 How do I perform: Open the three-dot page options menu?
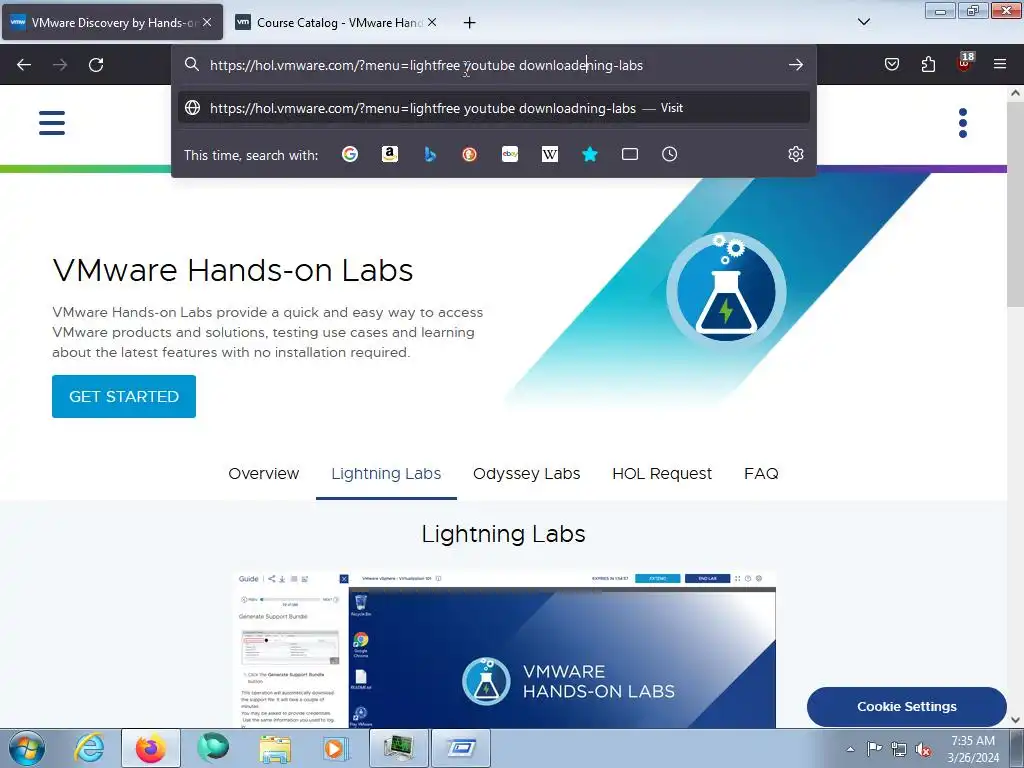click(963, 123)
